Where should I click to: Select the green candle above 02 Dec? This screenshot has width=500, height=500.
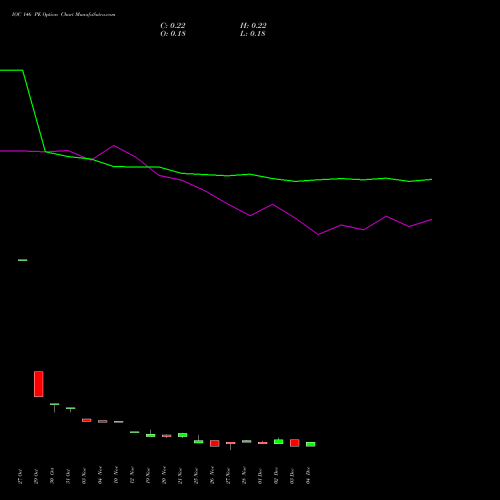point(279,442)
